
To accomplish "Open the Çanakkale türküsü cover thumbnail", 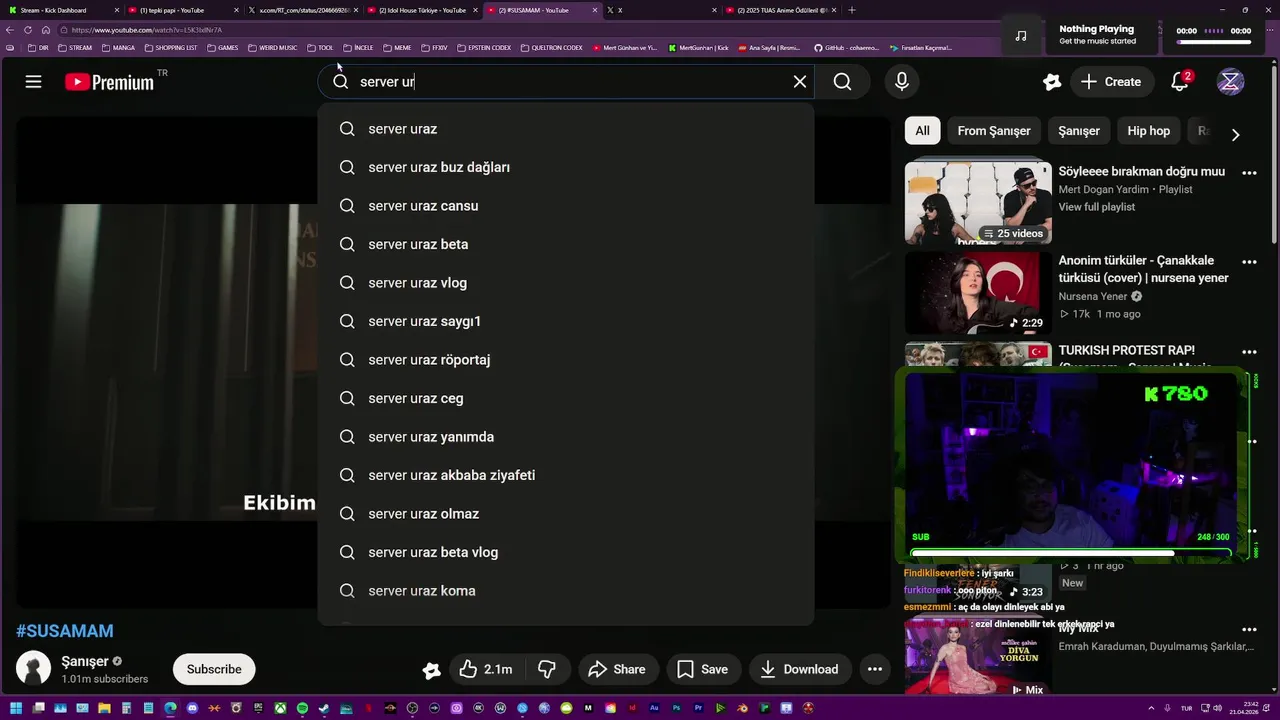I will tap(978, 293).
